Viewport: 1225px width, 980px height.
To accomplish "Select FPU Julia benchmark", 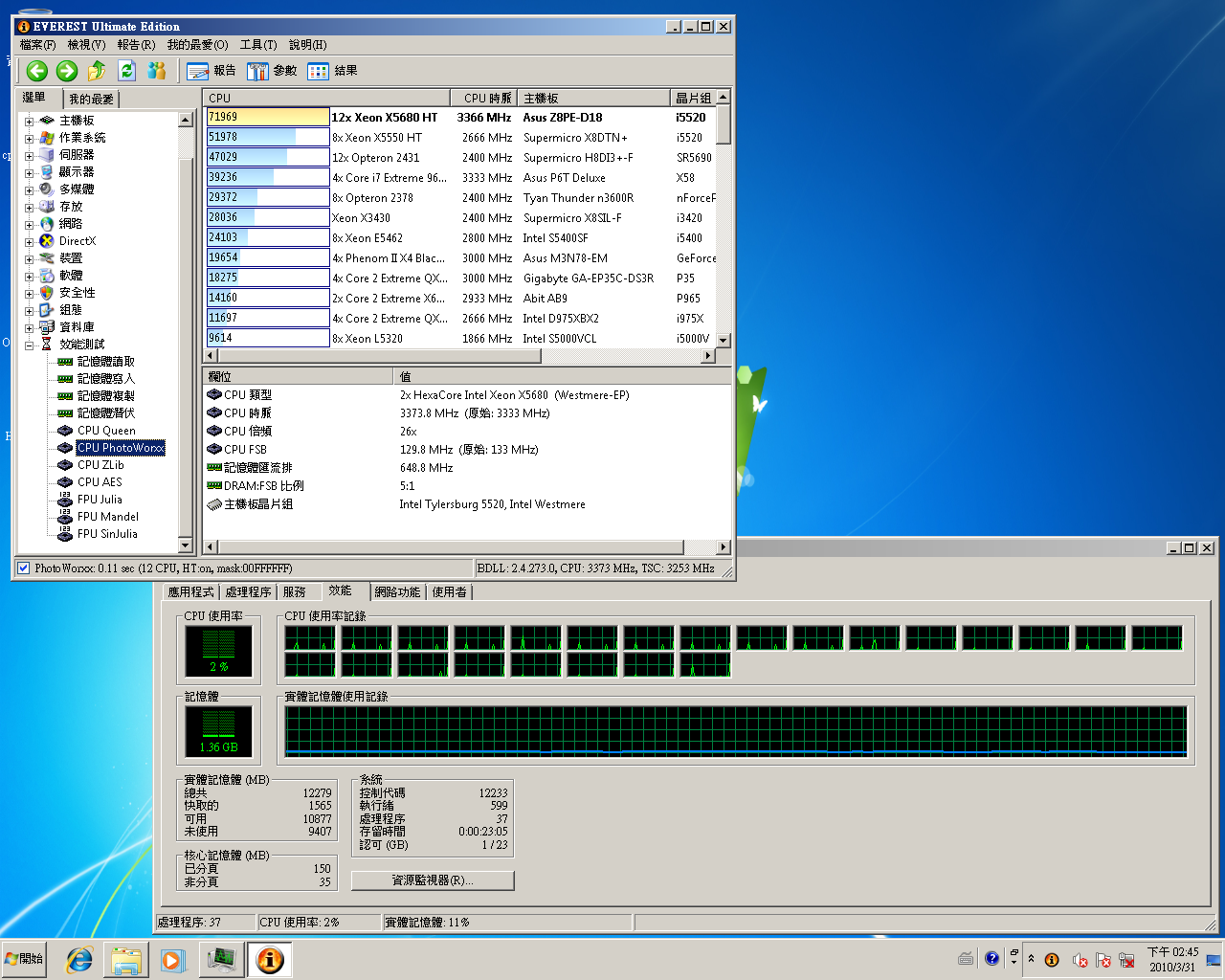I will click(100, 500).
